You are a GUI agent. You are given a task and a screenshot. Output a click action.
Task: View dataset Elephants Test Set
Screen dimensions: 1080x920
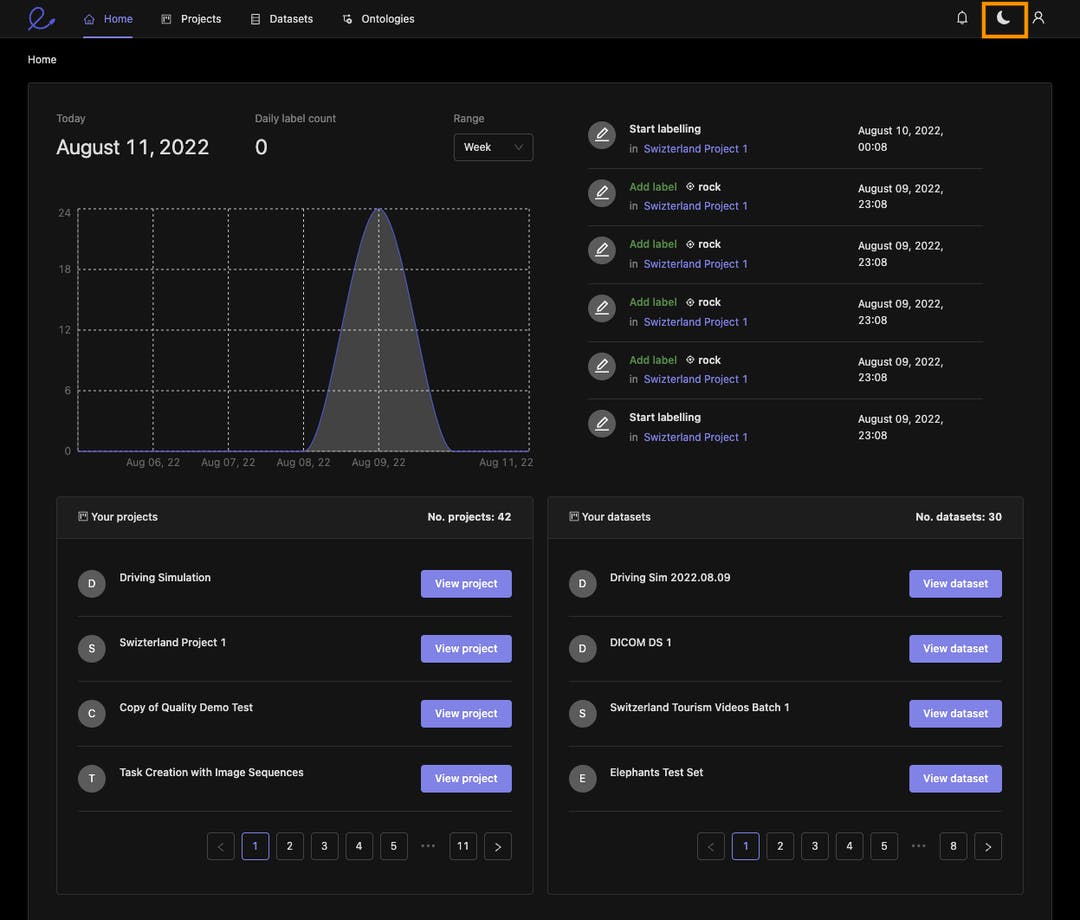pyautogui.click(x=955, y=779)
